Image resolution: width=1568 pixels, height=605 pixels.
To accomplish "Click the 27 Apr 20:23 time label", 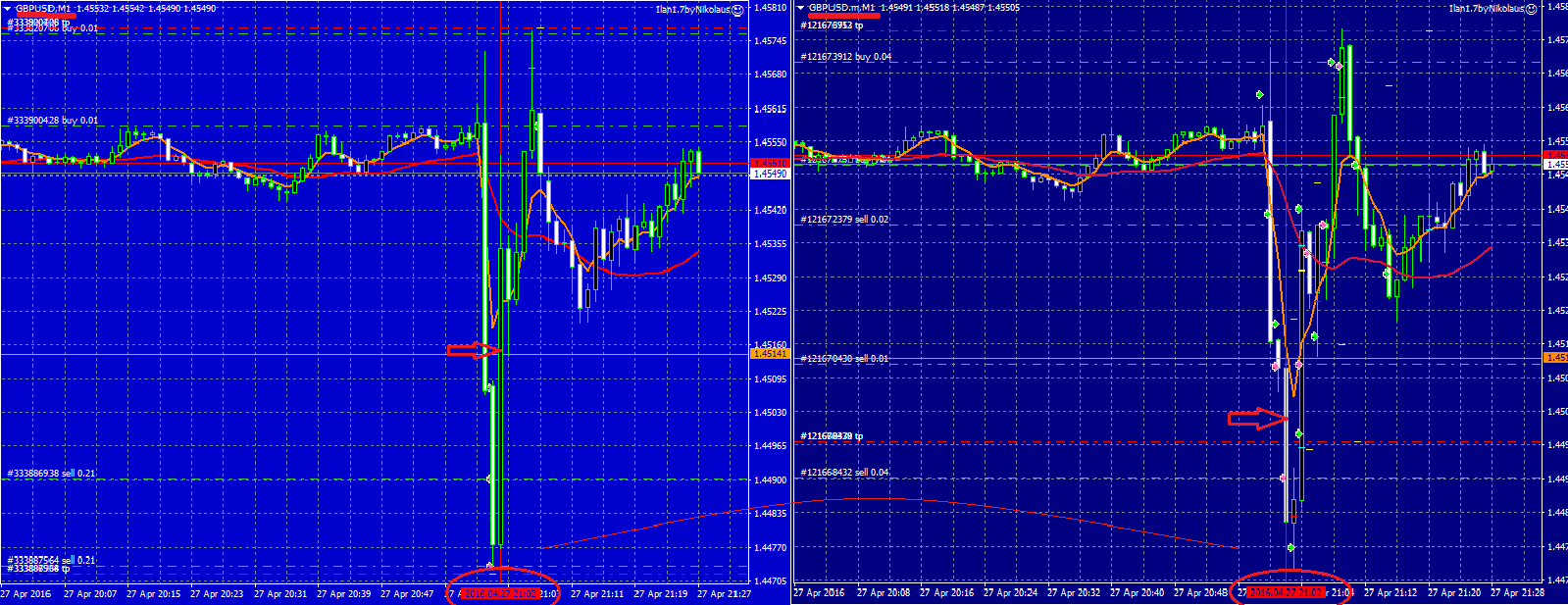I will pyautogui.click(x=217, y=594).
